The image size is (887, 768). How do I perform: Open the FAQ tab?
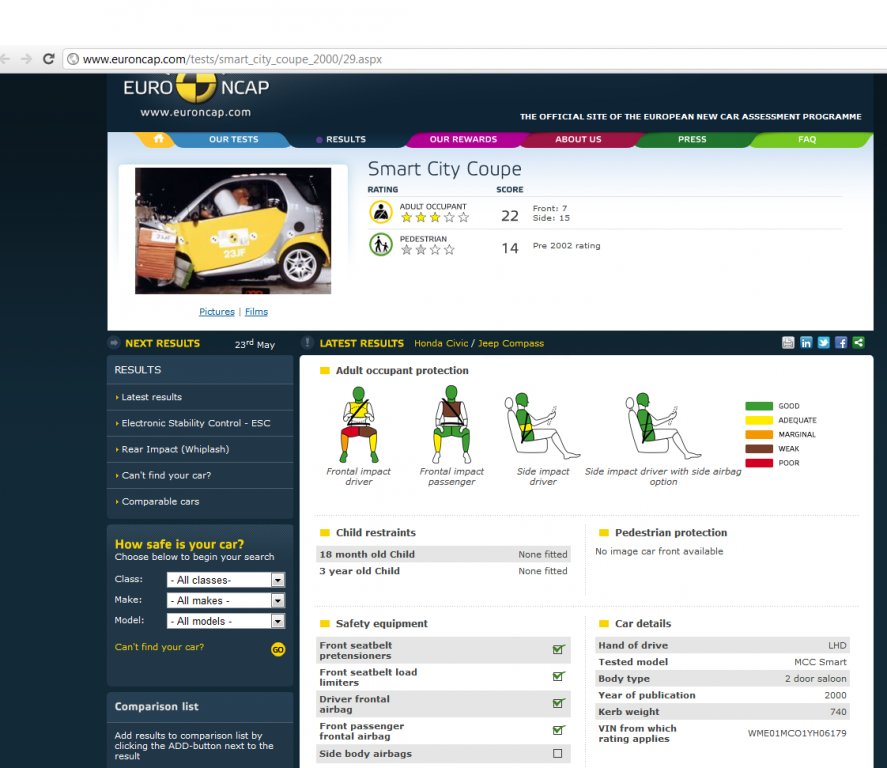coord(807,139)
